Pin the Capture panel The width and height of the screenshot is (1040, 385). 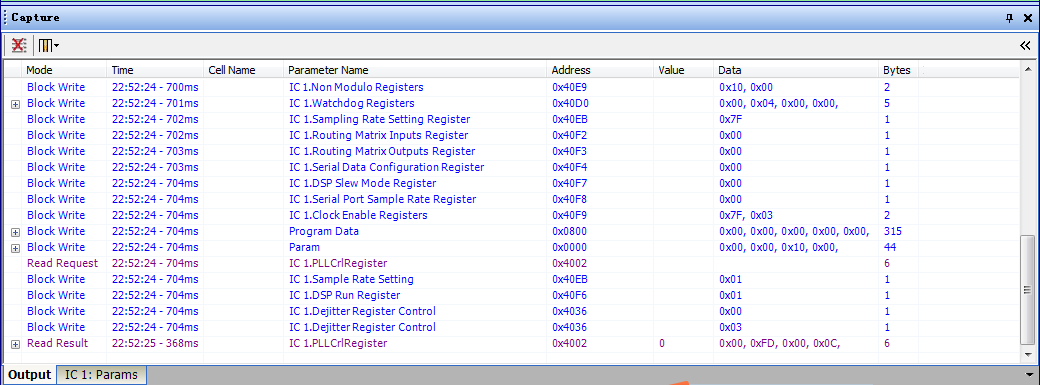tap(1009, 18)
